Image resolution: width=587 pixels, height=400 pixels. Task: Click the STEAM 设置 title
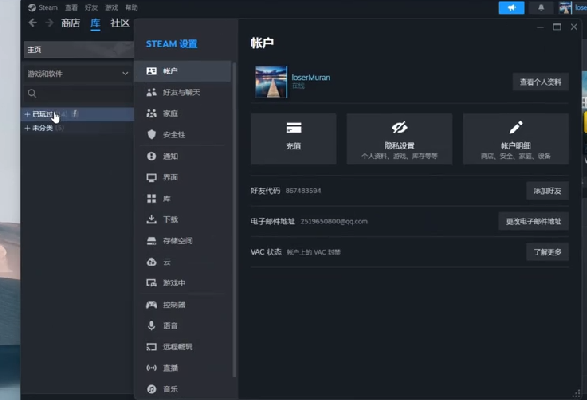point(171,44)
